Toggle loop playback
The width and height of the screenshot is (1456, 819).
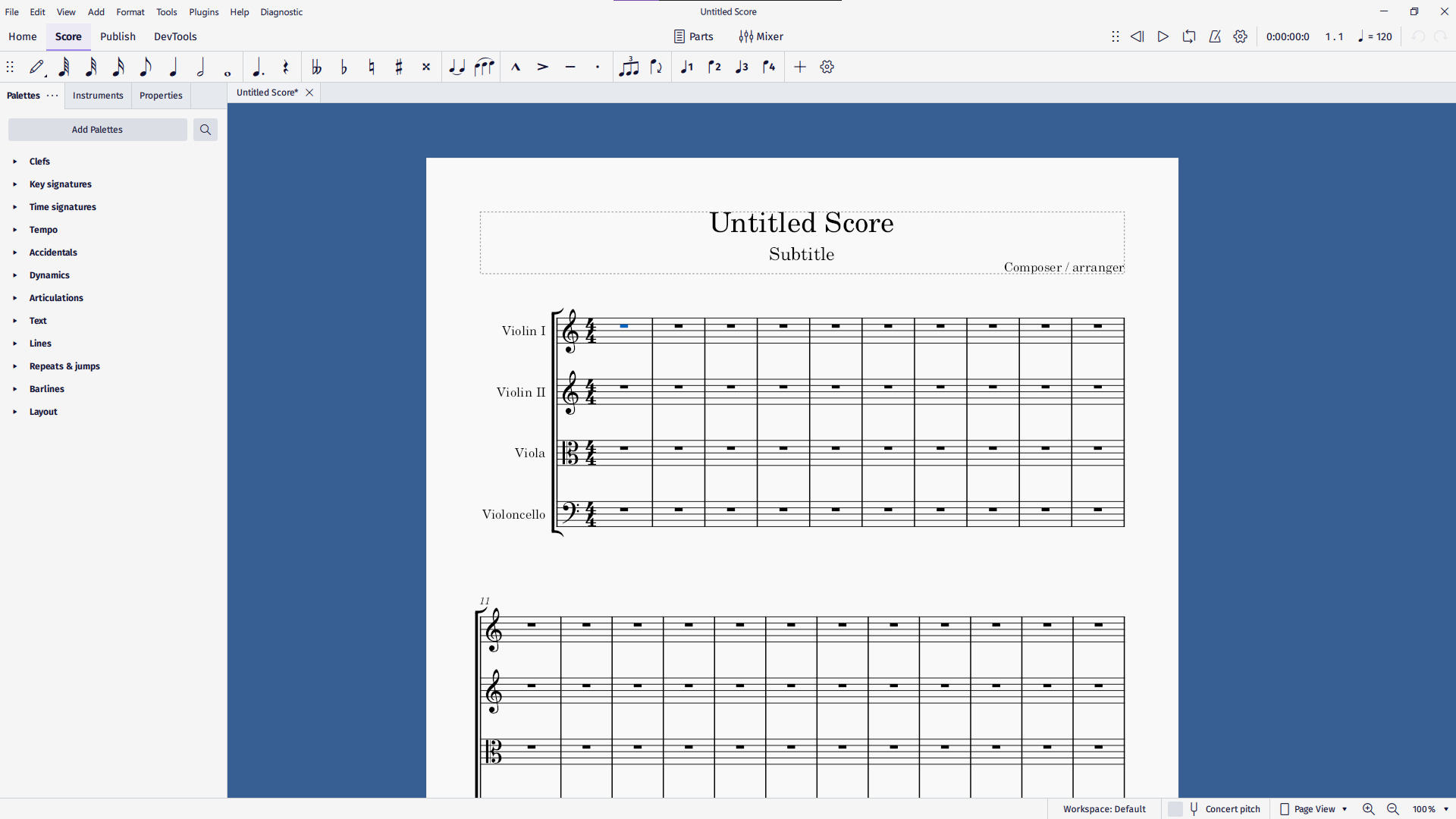(x=1189, y=36)
